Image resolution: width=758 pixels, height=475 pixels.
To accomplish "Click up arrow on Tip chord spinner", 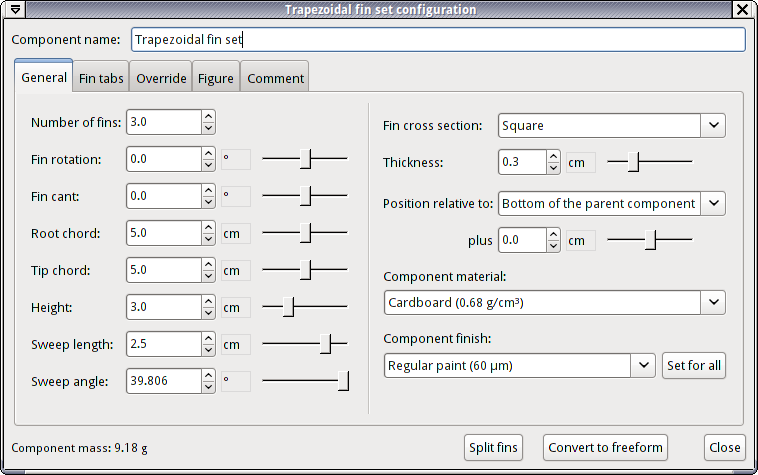I will point(208,265).
